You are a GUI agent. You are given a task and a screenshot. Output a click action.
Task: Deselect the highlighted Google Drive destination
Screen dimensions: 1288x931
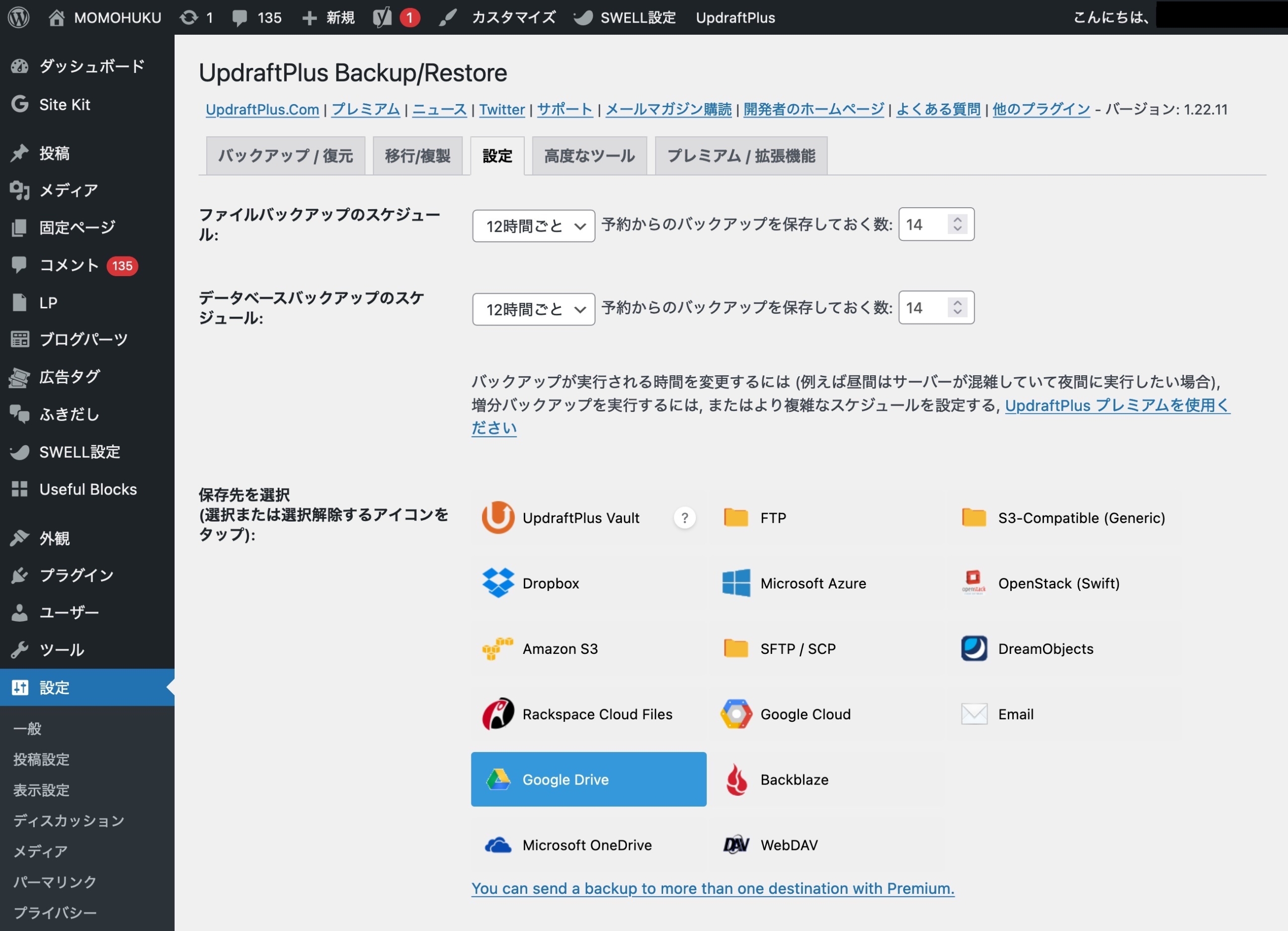click(588, 780)
